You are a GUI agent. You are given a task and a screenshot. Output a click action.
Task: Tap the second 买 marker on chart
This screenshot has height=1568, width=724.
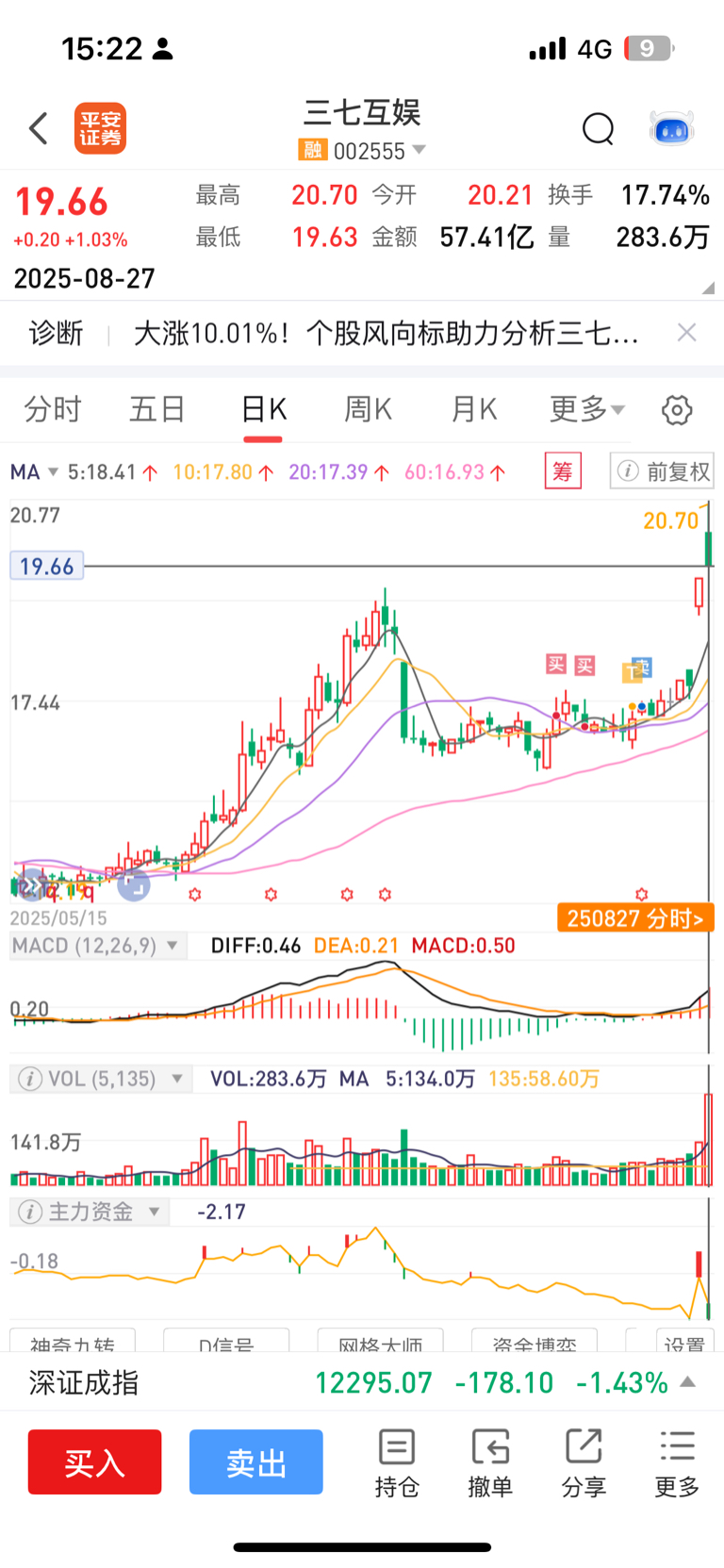(x=584, y=666)
